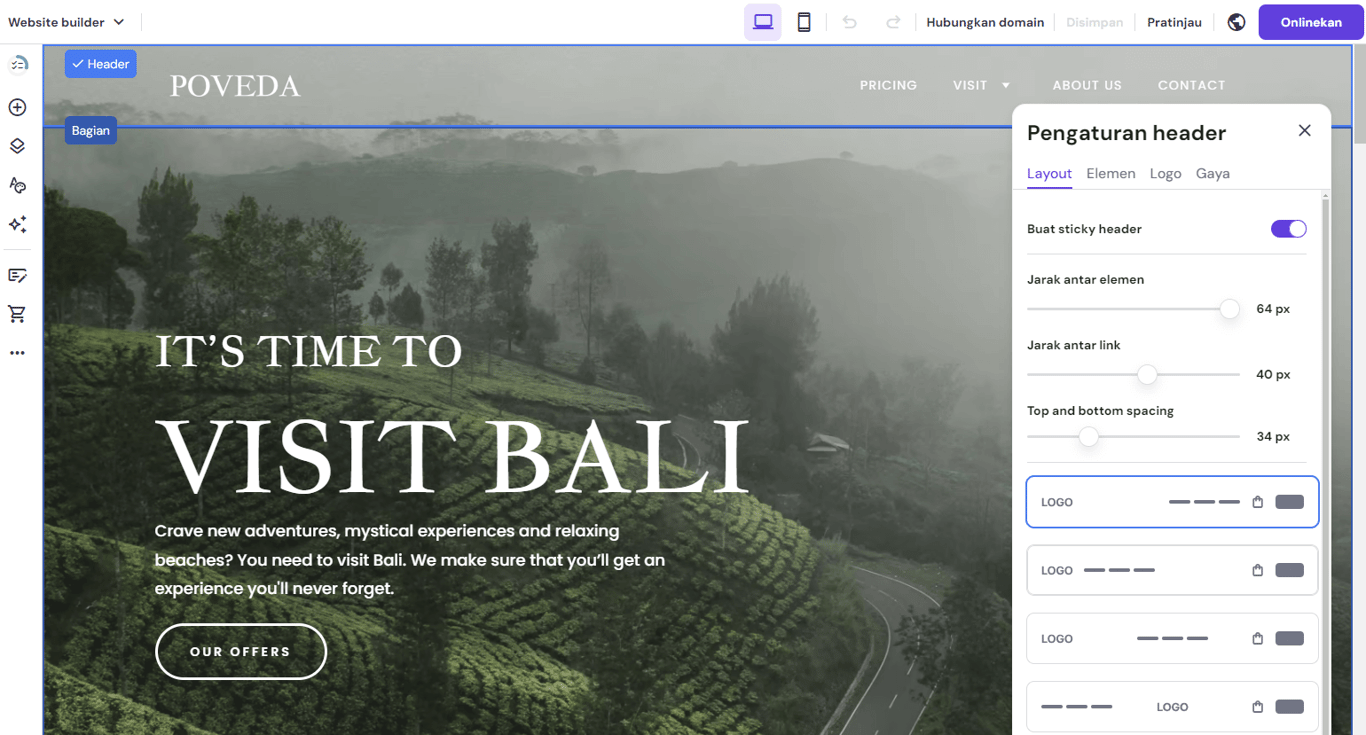The image size is (1366, 735).
Task: Open the AI tools sparkles icon
Action: point(16,224)
